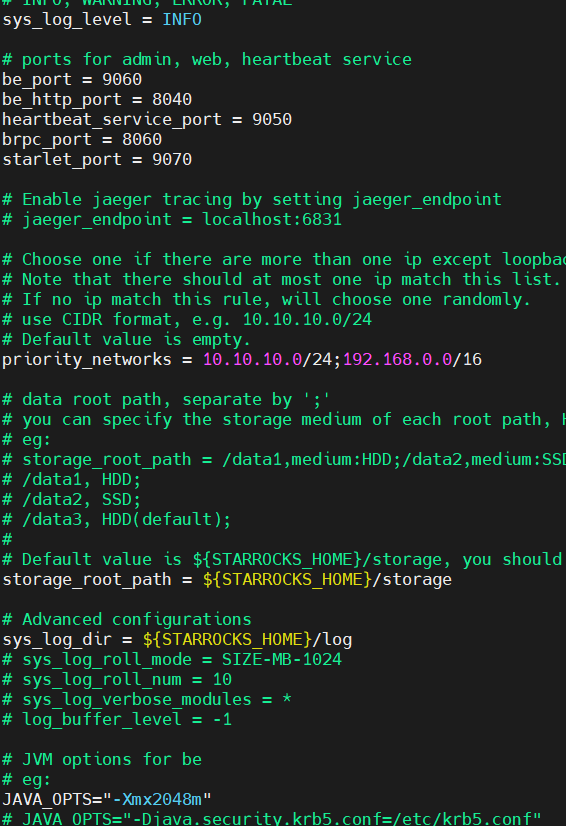Click the 192.168.0.0 address value
Image resolution: width=566 pixels, height=826 pixels.
coord(397,360)
